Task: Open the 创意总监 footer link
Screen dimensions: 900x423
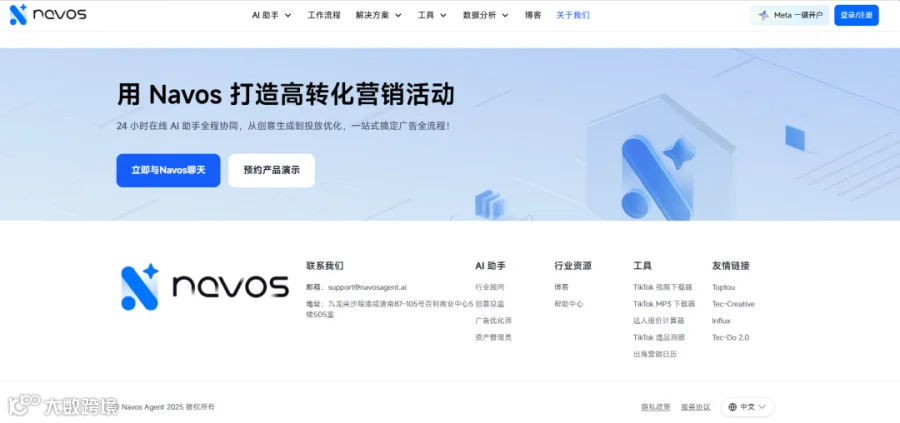Action: 490,304
